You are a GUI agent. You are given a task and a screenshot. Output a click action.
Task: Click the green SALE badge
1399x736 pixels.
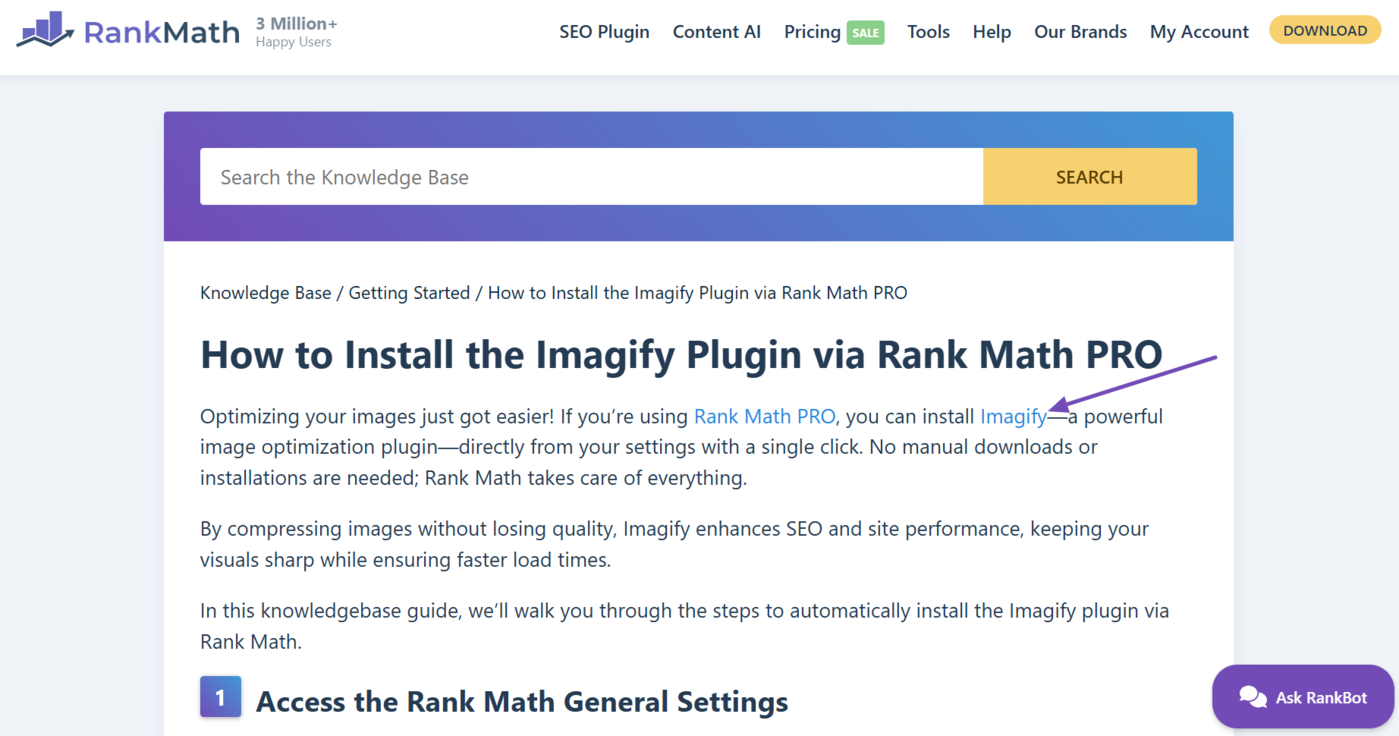coord(866,33)
